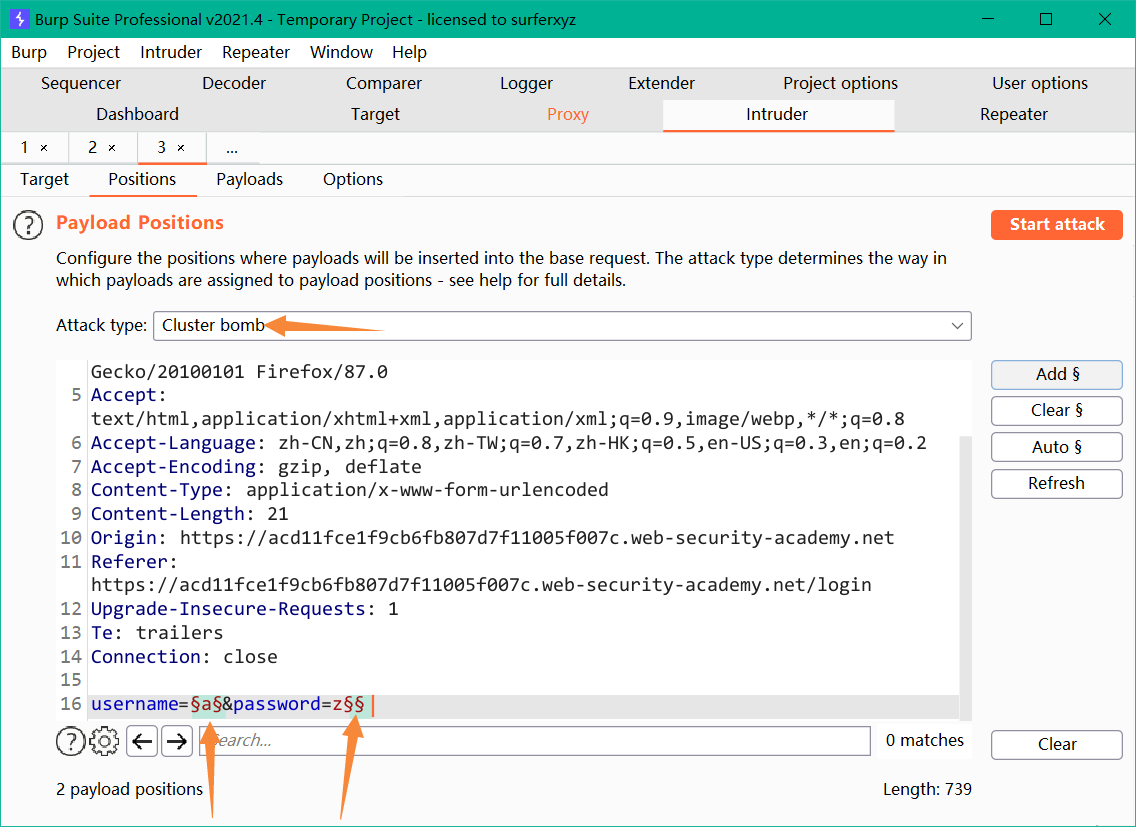Switch to the top-level Target tab

tap(375, 115)
